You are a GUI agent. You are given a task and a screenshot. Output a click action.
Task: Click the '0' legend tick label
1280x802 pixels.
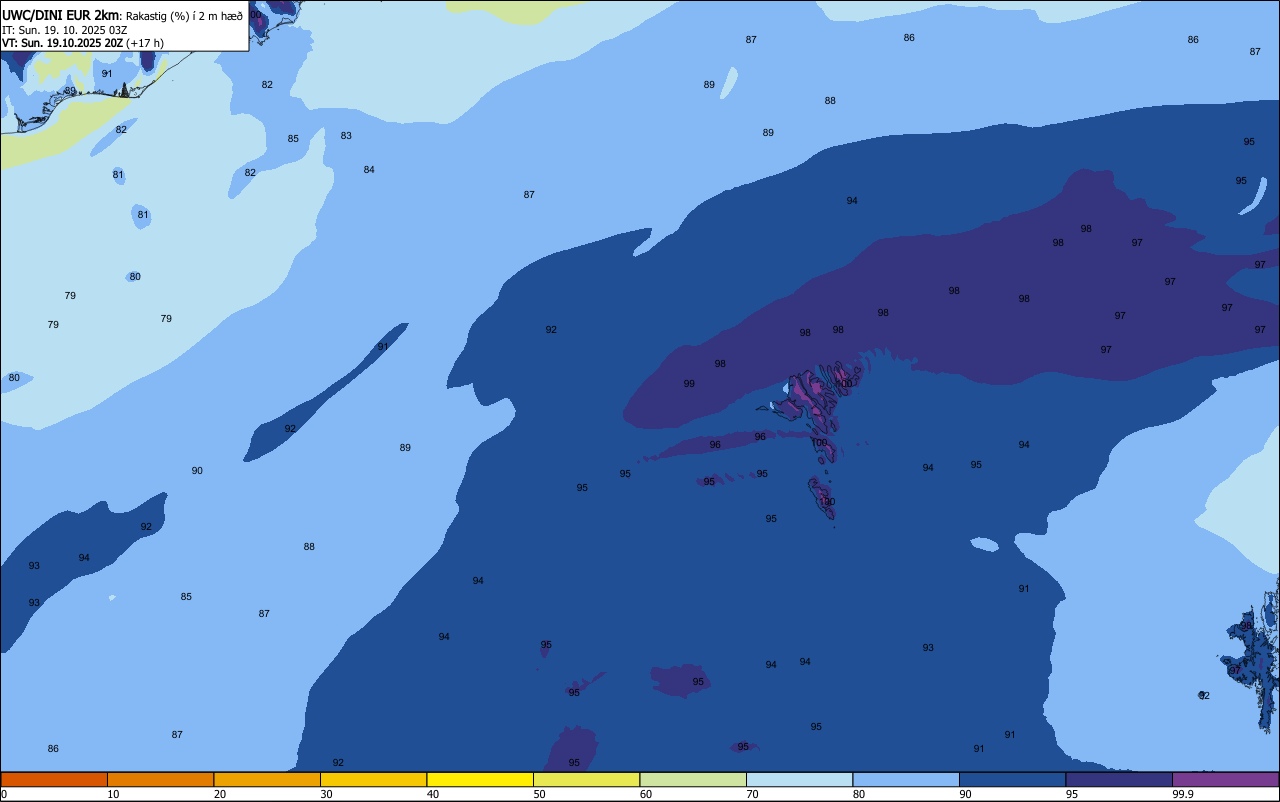tap(4, 794)
